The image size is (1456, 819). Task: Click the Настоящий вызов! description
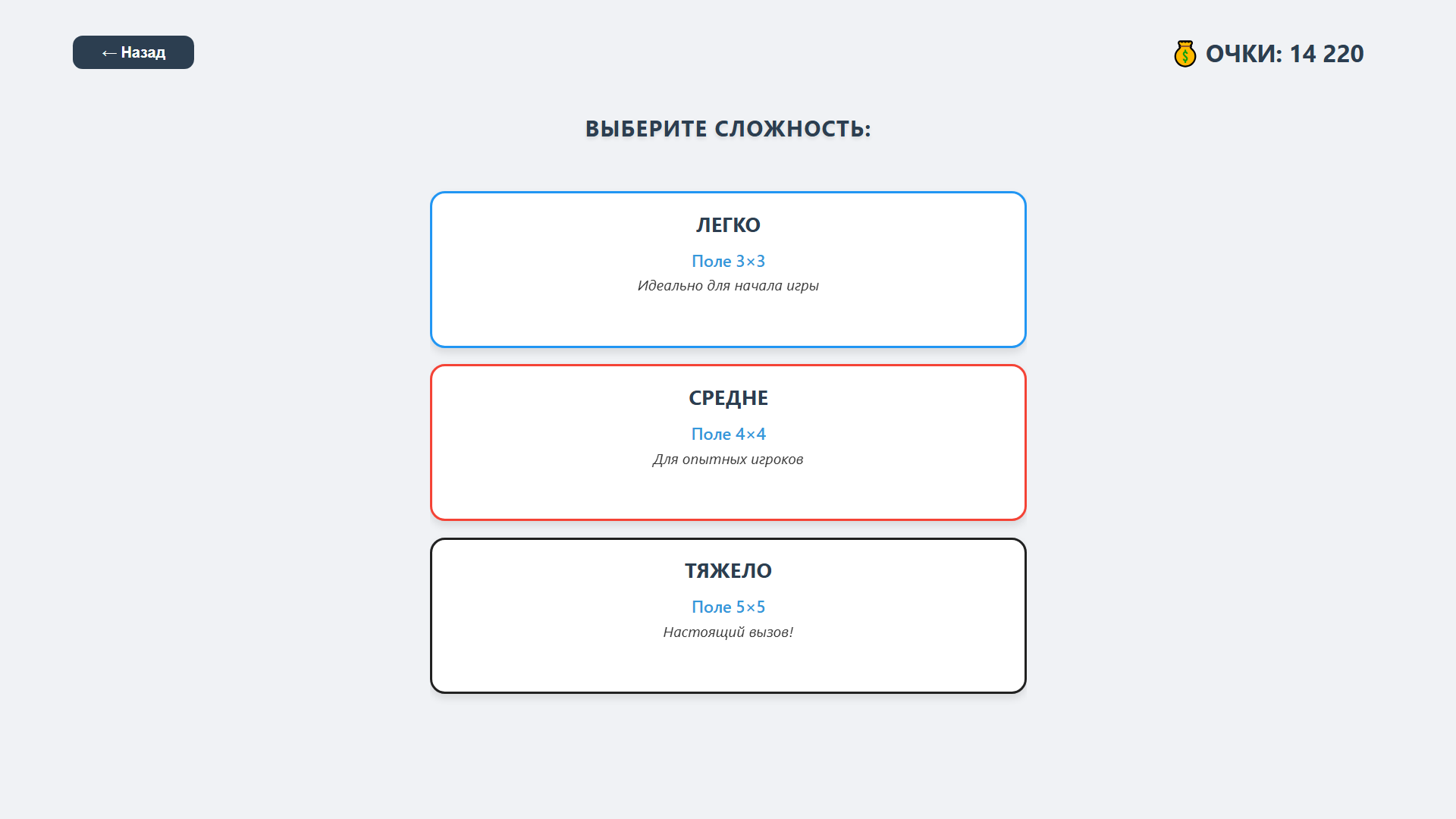728,630
